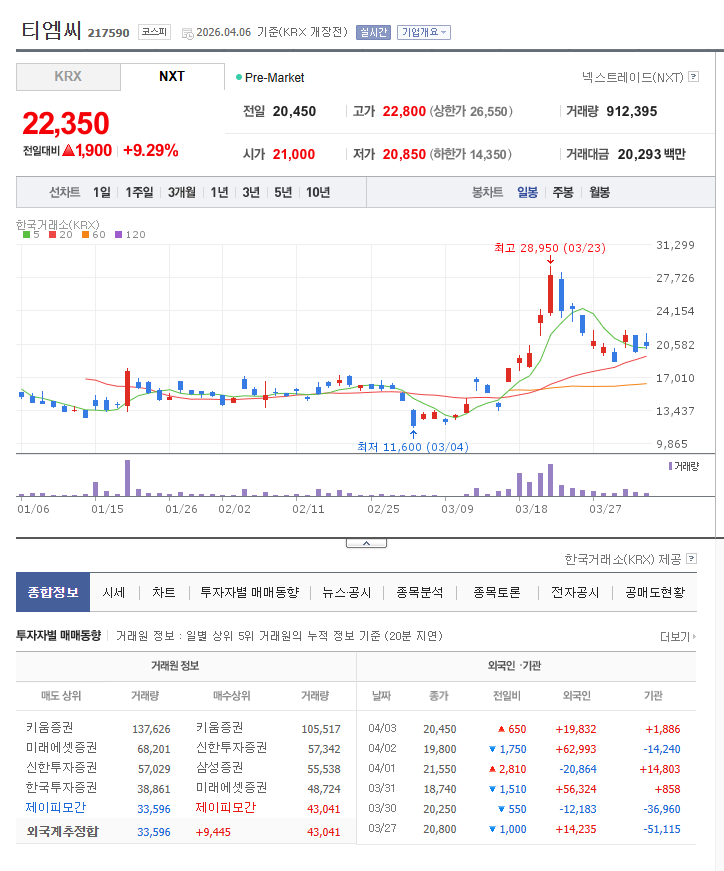Select 1일 line chart period

coord(102,192)
